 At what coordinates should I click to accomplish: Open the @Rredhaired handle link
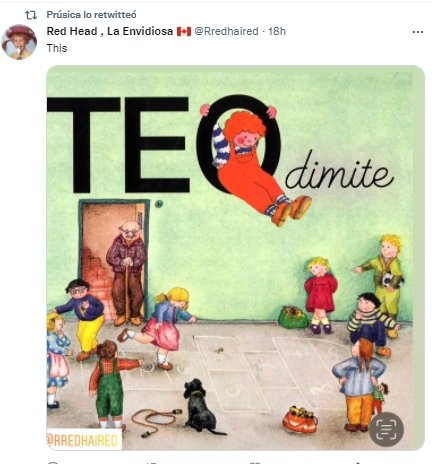pos(226,31)
